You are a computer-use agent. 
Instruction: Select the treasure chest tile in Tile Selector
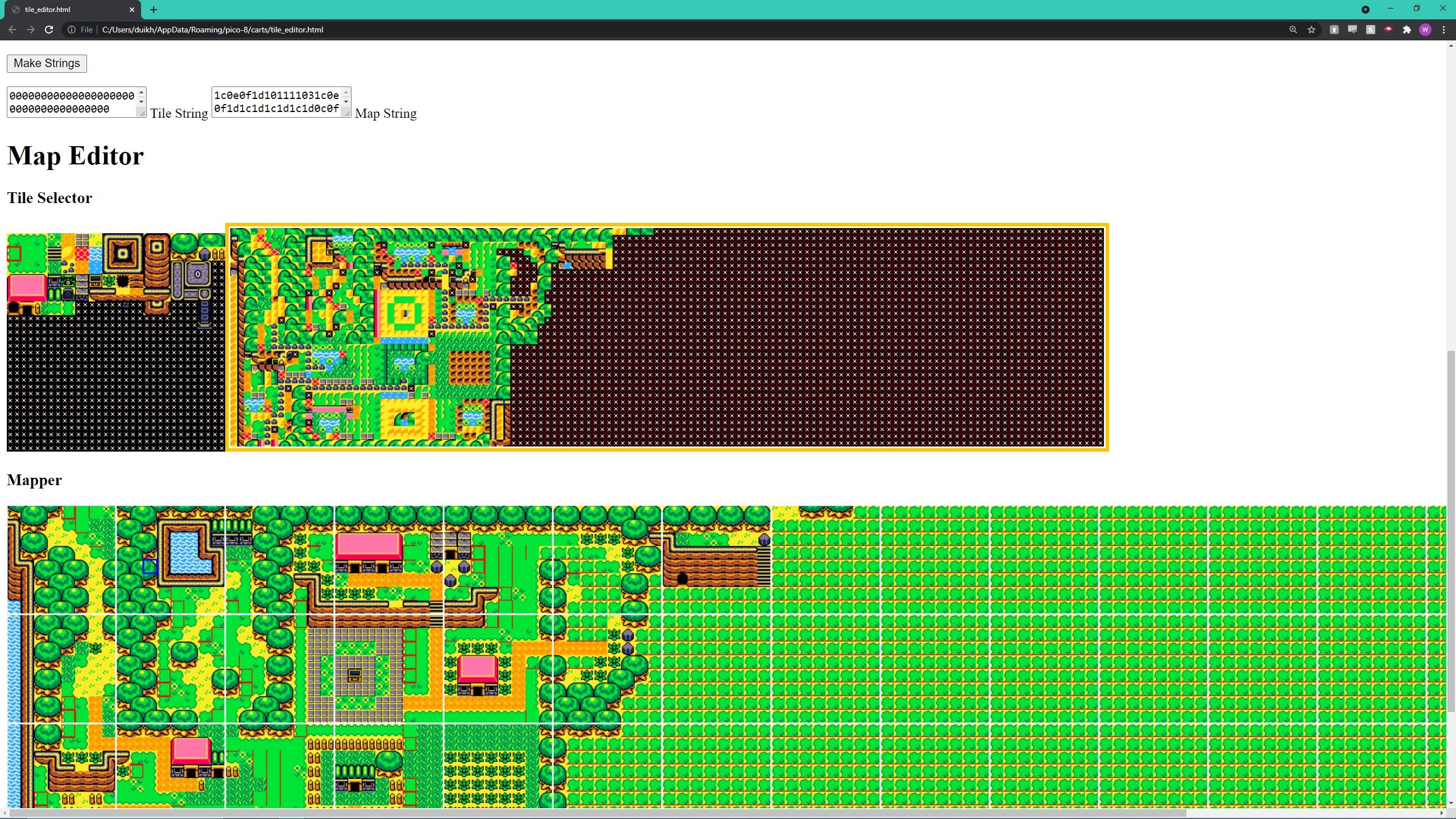96,281
